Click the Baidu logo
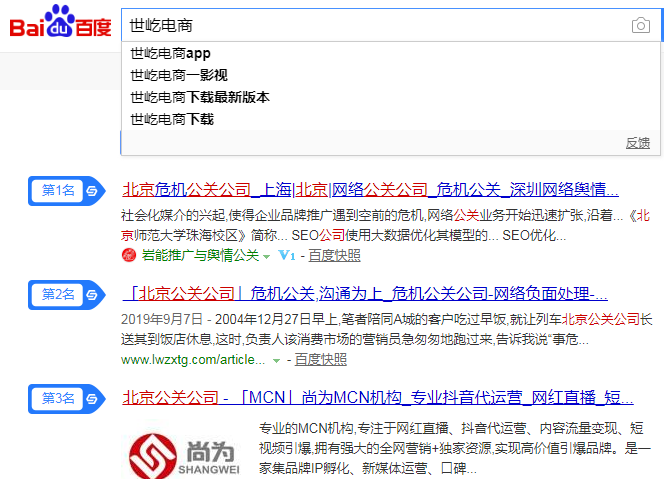 tap(61, 21)
